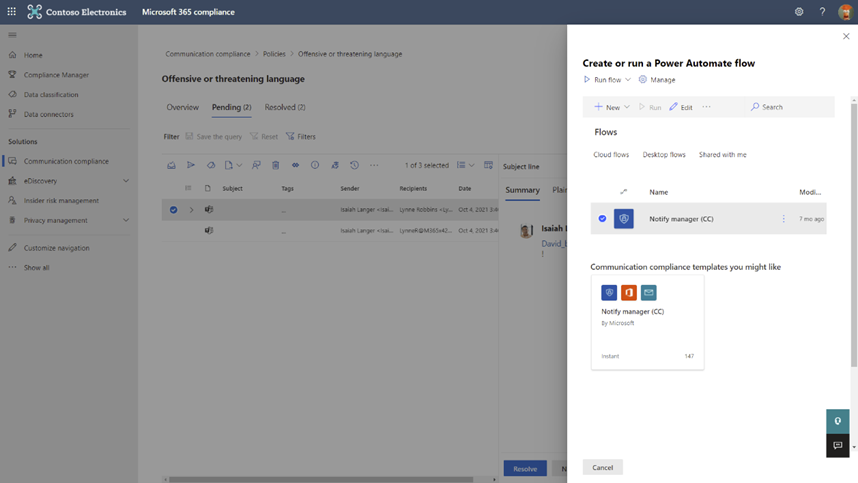This screenshot has height=483, width=858.
Task: Click Show all in sidebar
Action: coord(36,267)
